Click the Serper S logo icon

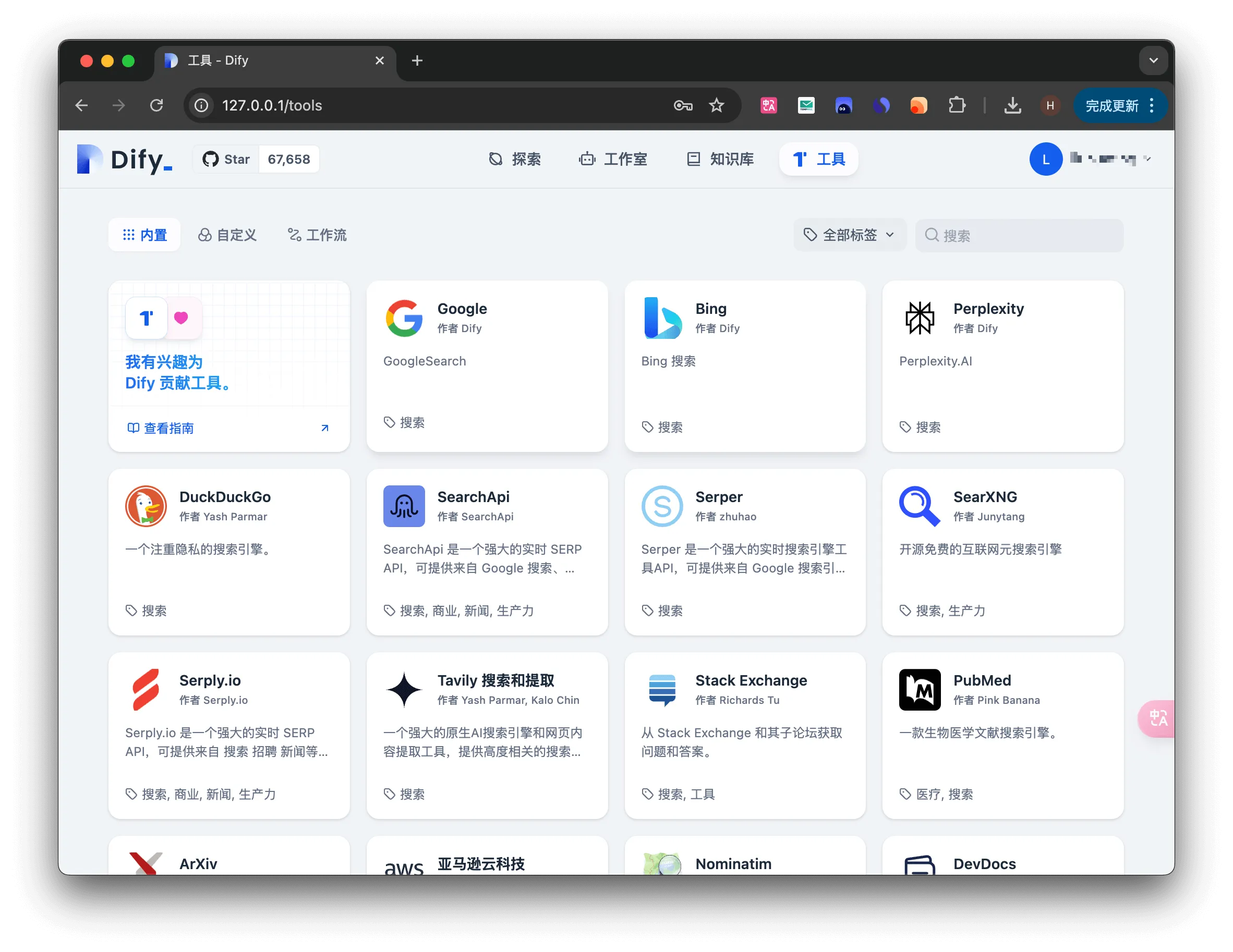click(662, 506)
